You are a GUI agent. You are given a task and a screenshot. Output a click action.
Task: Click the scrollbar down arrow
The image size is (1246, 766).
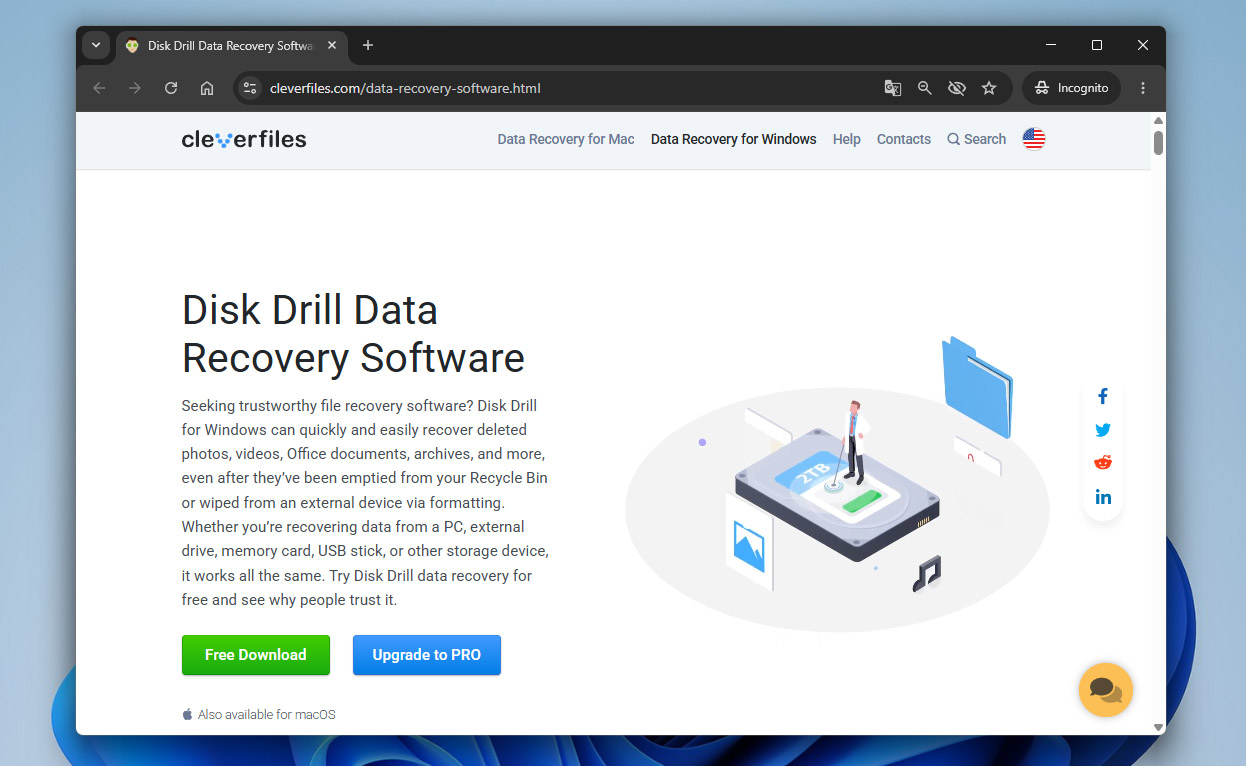click(x=1158, y=727)
